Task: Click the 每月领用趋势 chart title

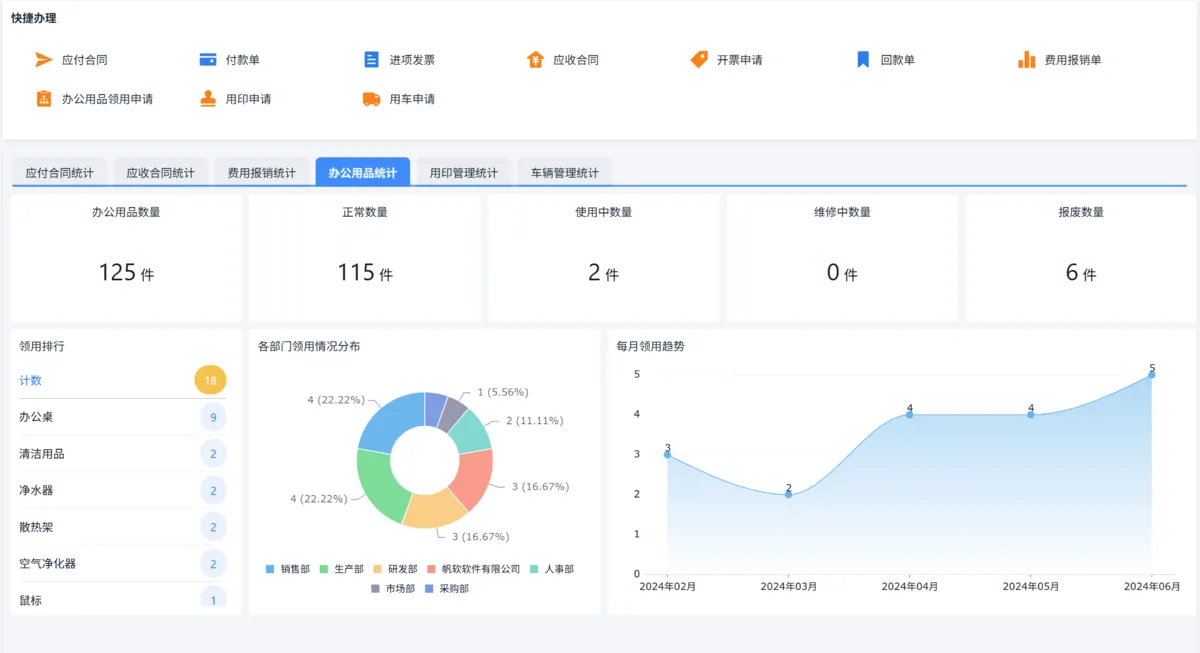Action: coord(651,346)
